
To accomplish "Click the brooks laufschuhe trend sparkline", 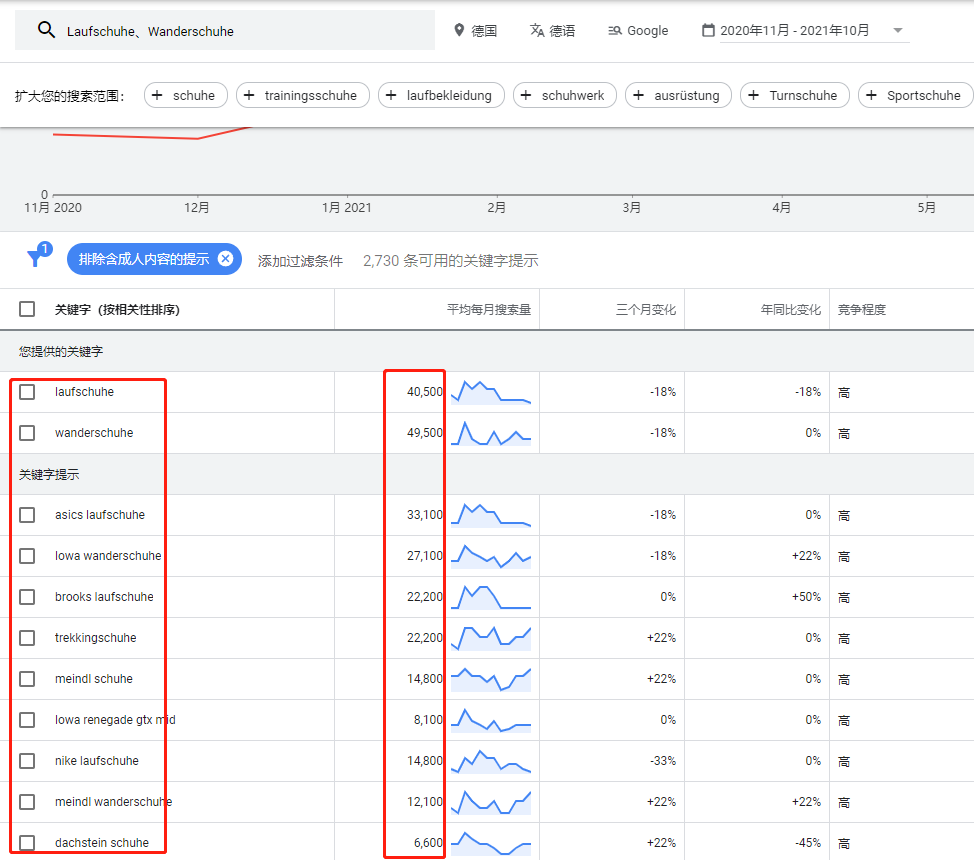I will pyautogui.click(x=491, y=597).
